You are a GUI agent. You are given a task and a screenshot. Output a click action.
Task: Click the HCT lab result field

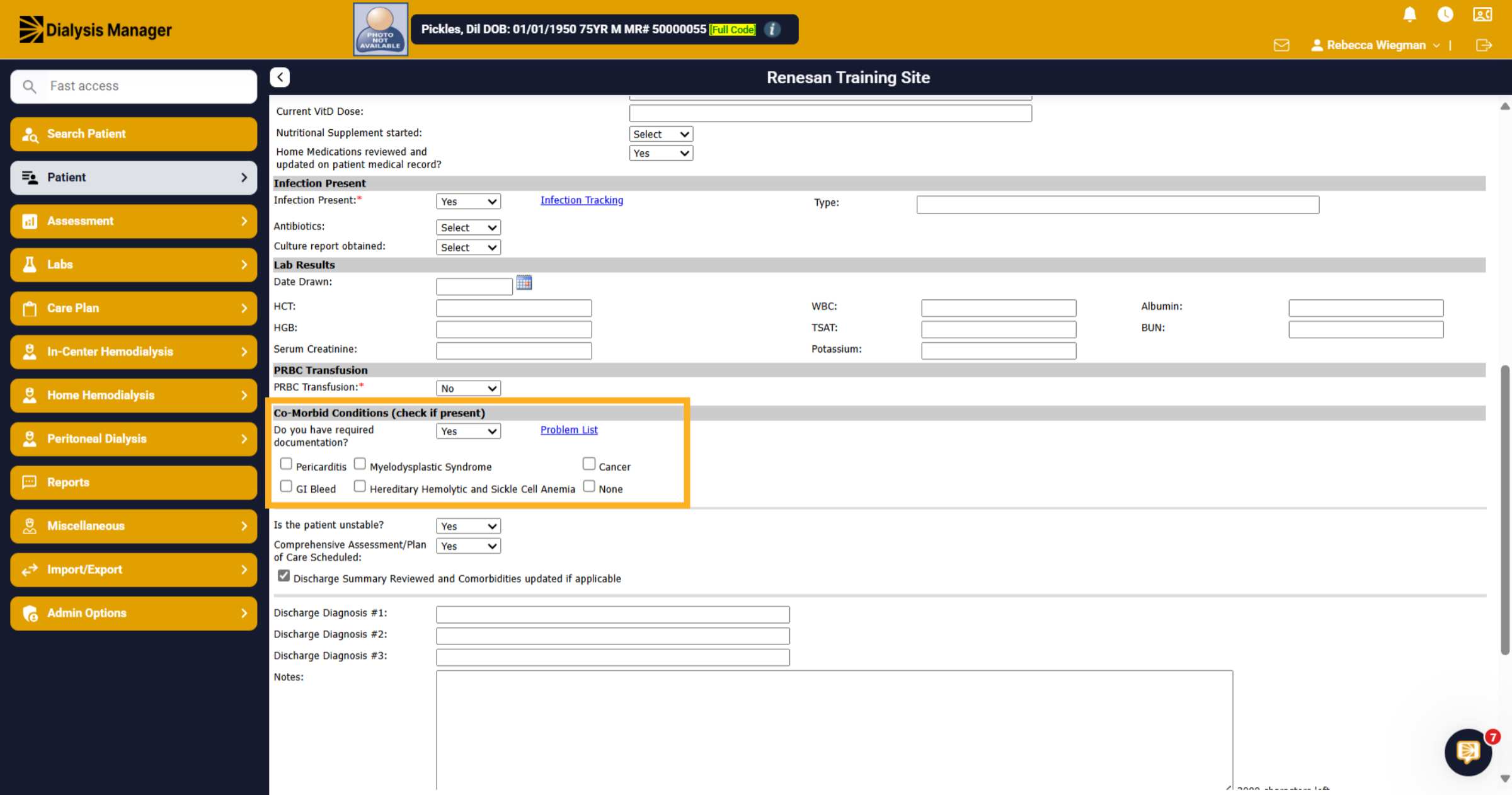point(513,308)
